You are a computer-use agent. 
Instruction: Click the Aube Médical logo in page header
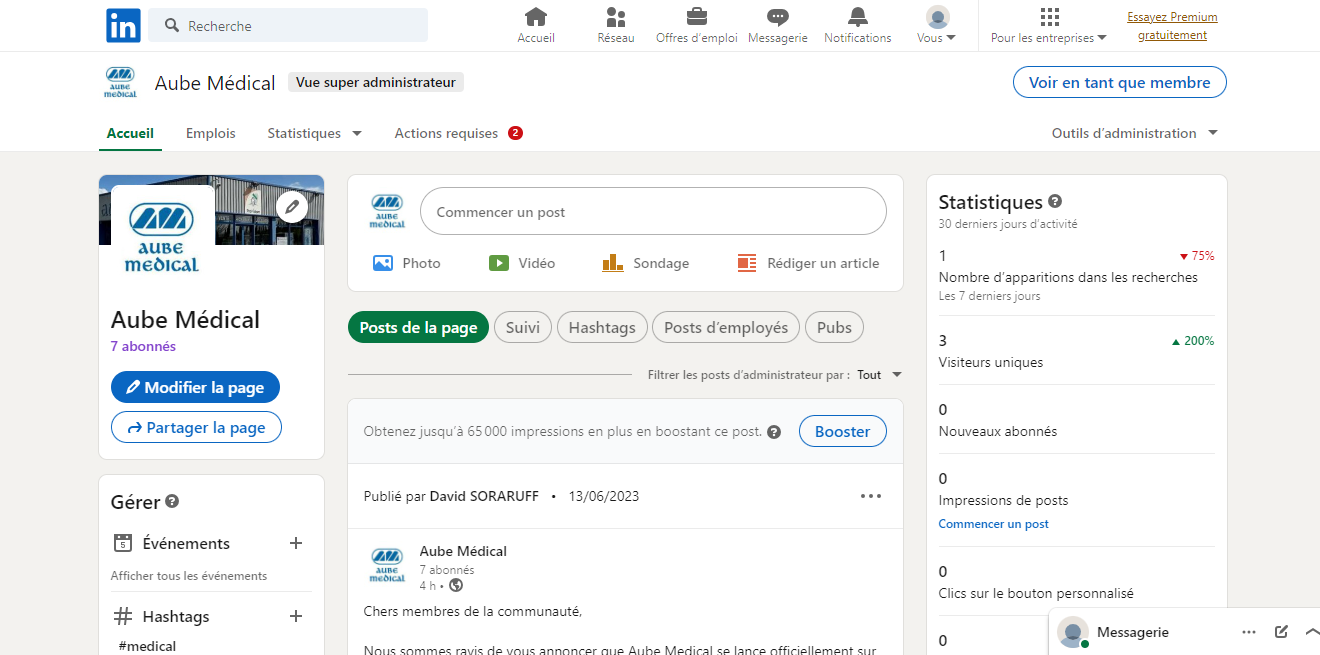click(x=121, y=83)
